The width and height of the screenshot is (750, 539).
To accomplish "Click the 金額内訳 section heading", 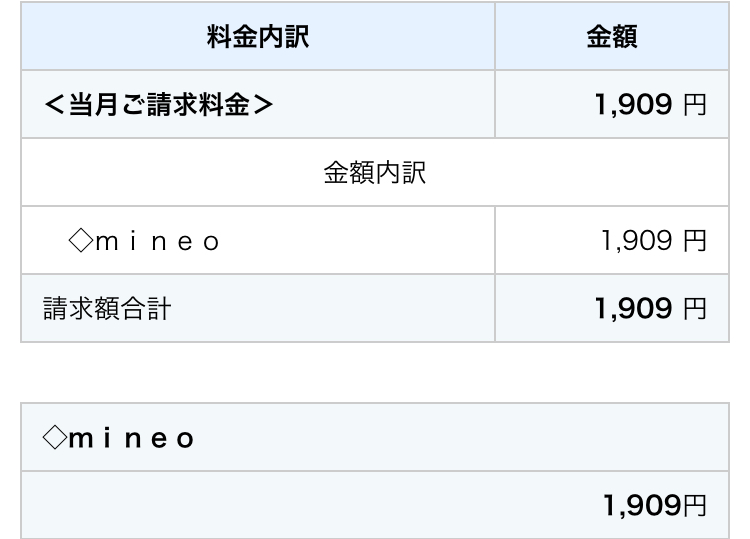I will (x=375, y=173).
